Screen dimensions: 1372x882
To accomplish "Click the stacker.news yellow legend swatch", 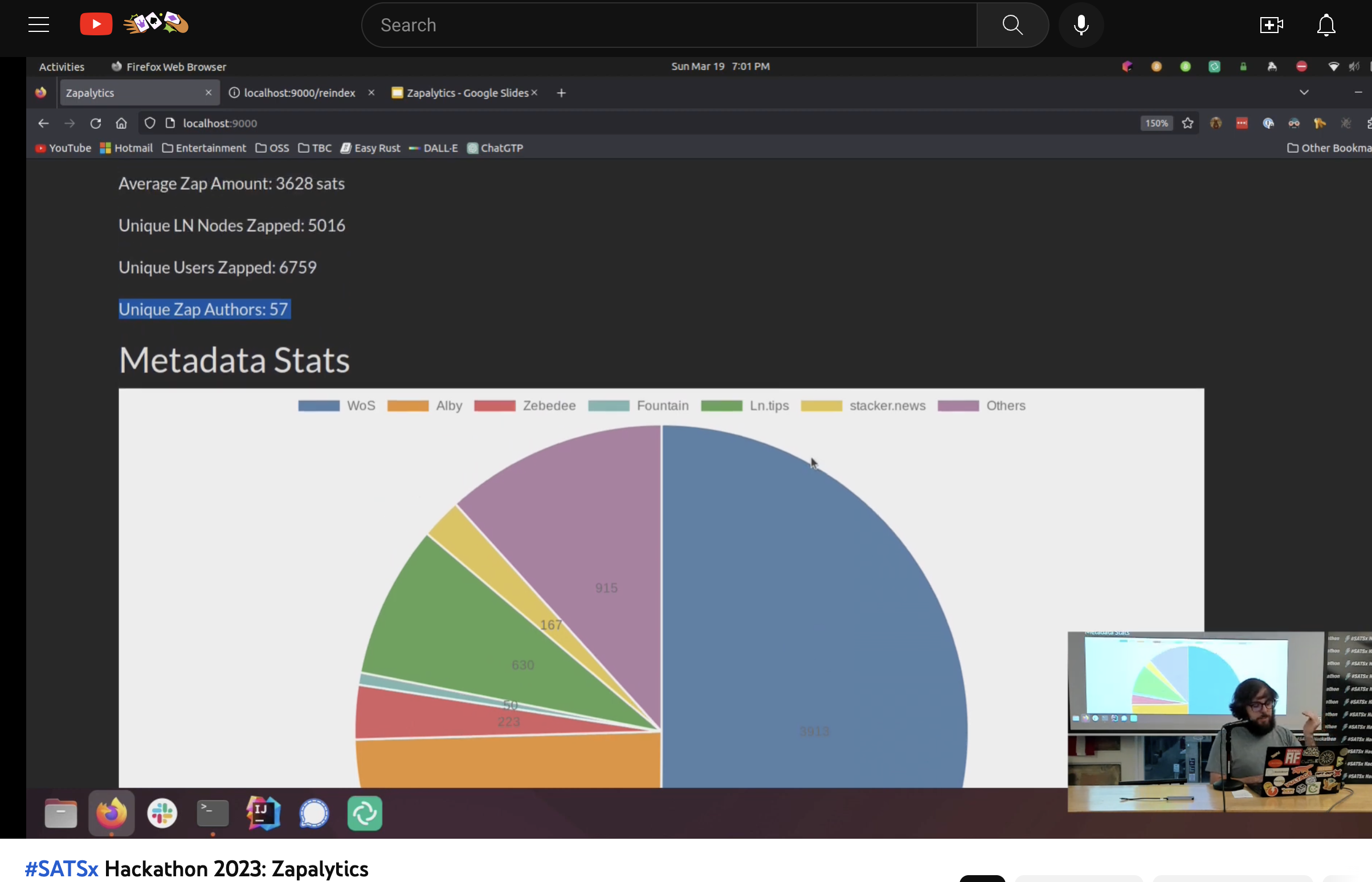I will tap(821, 406).
